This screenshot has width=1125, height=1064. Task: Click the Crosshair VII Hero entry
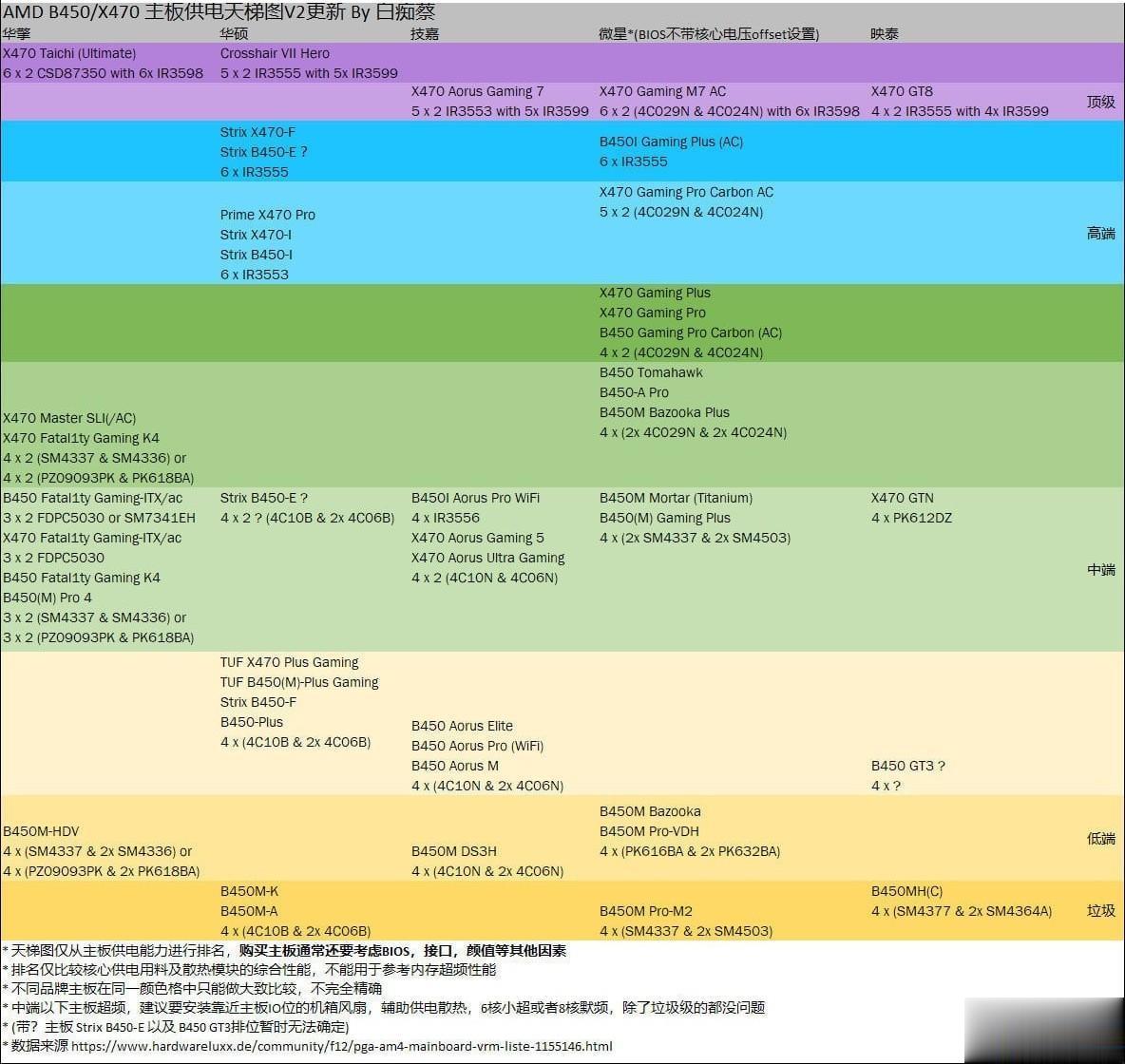pyautogui.click(x=275, y=53)
